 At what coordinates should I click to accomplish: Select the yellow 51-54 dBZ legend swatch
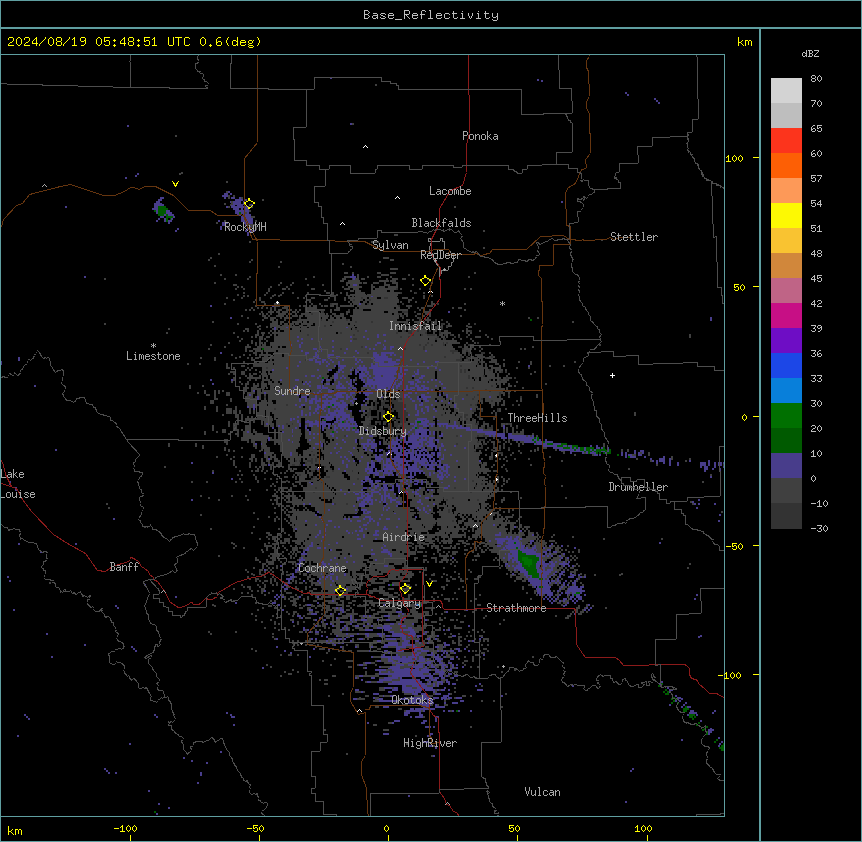pyautogui.click(x=786, y=215)
